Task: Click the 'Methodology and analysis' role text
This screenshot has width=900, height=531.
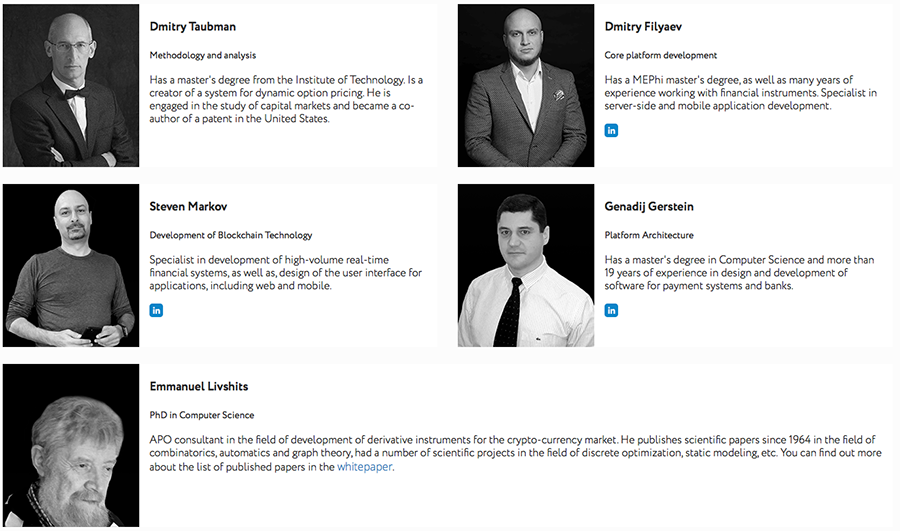Action: (203, 56)
